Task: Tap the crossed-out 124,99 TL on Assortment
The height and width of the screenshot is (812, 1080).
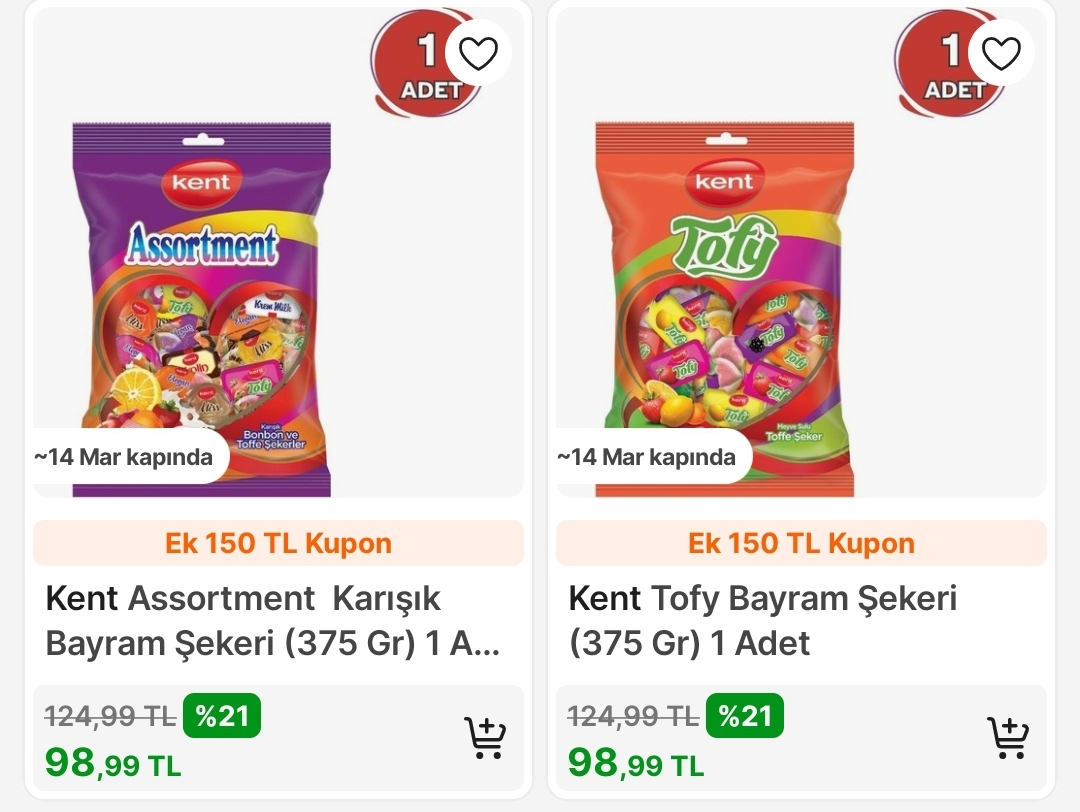Action: pos(110,717)
